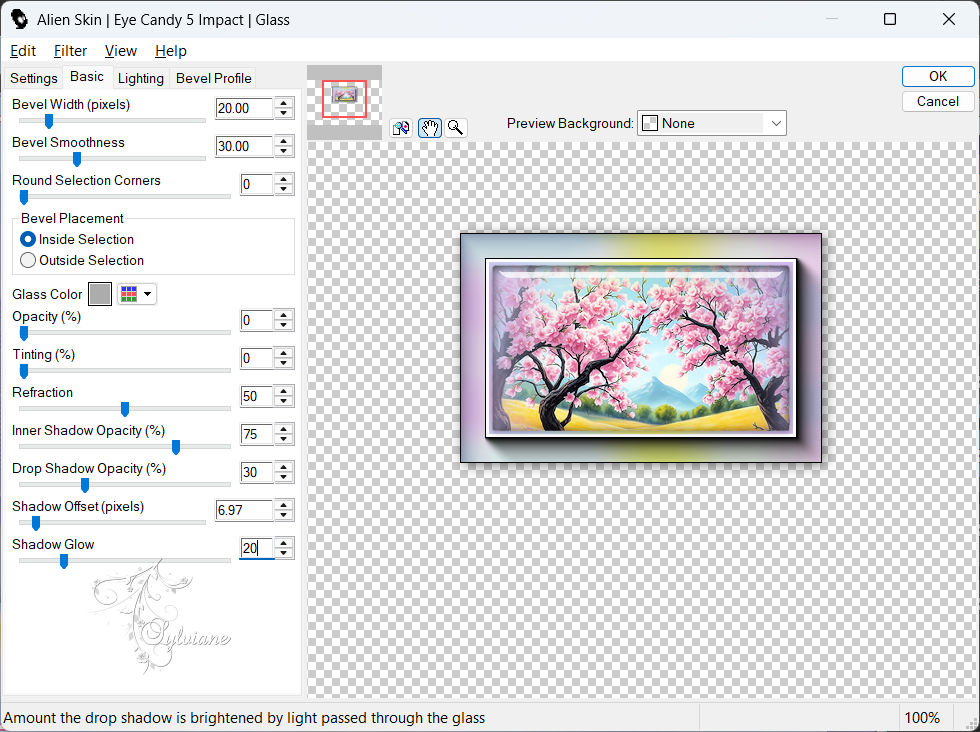Click the Drop Shadow Opacity slider handle

click(85, 485)
